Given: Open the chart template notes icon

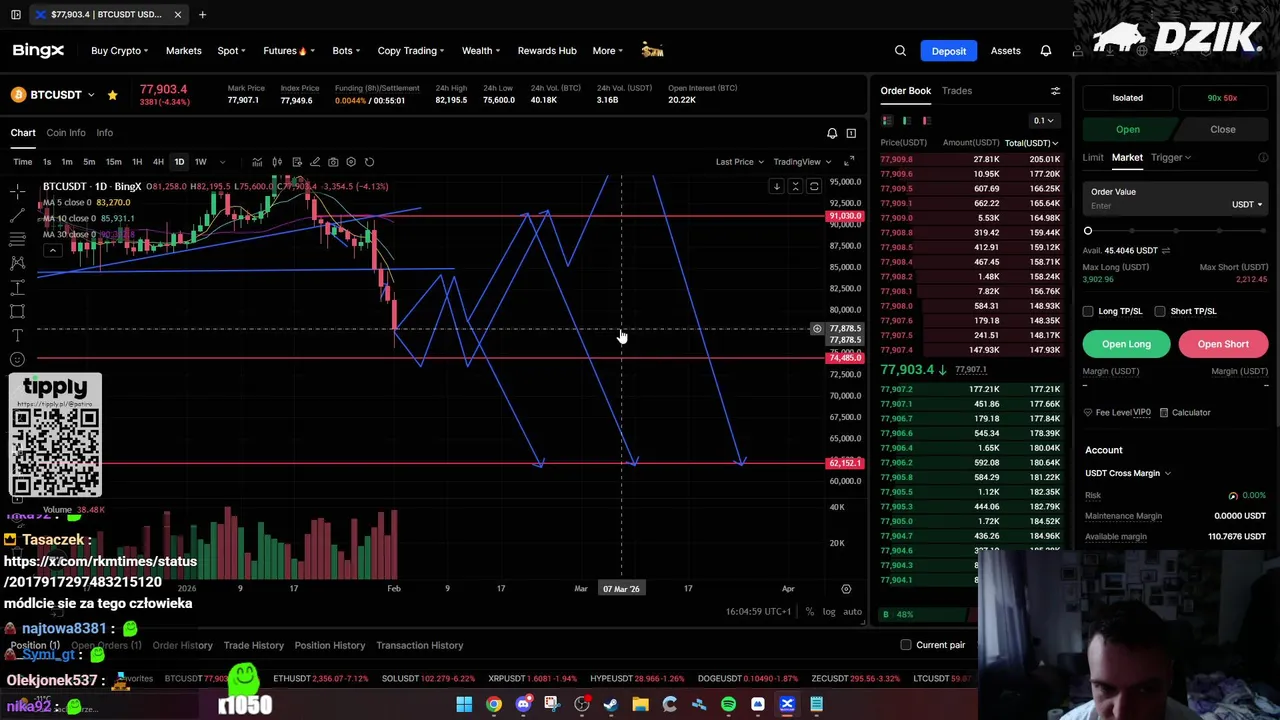Looking at the screenshot, I should [296, 162].
